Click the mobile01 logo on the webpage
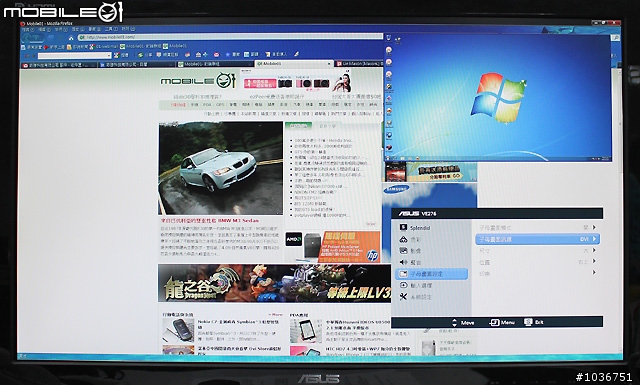Screen dimensions: 640x385 [x=198, y=81]
